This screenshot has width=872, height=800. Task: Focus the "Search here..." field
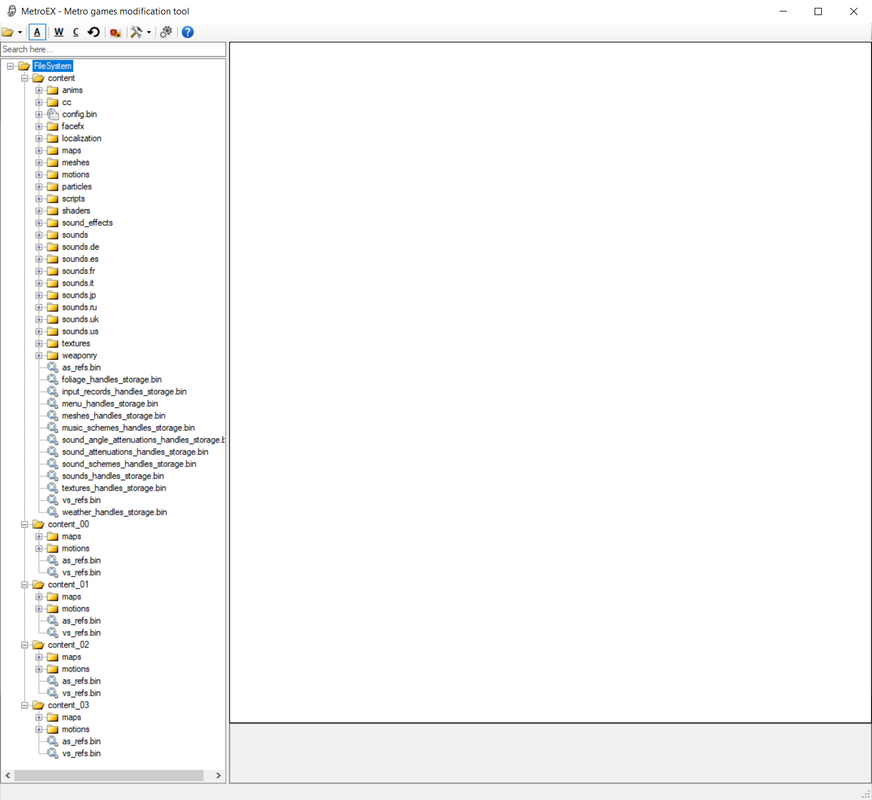coord(113,49)
